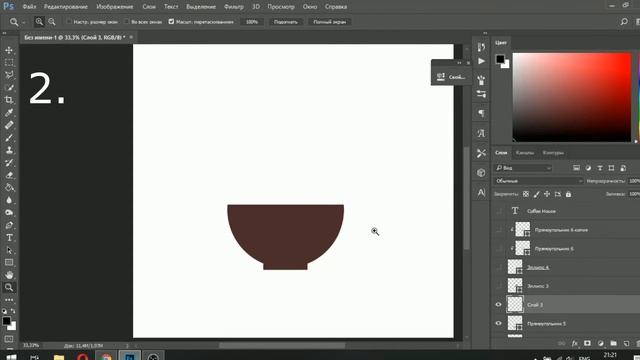Select the Zoom tool in left toolbar
This screenshot has width=640, height=360.
[x=9, y=287]
